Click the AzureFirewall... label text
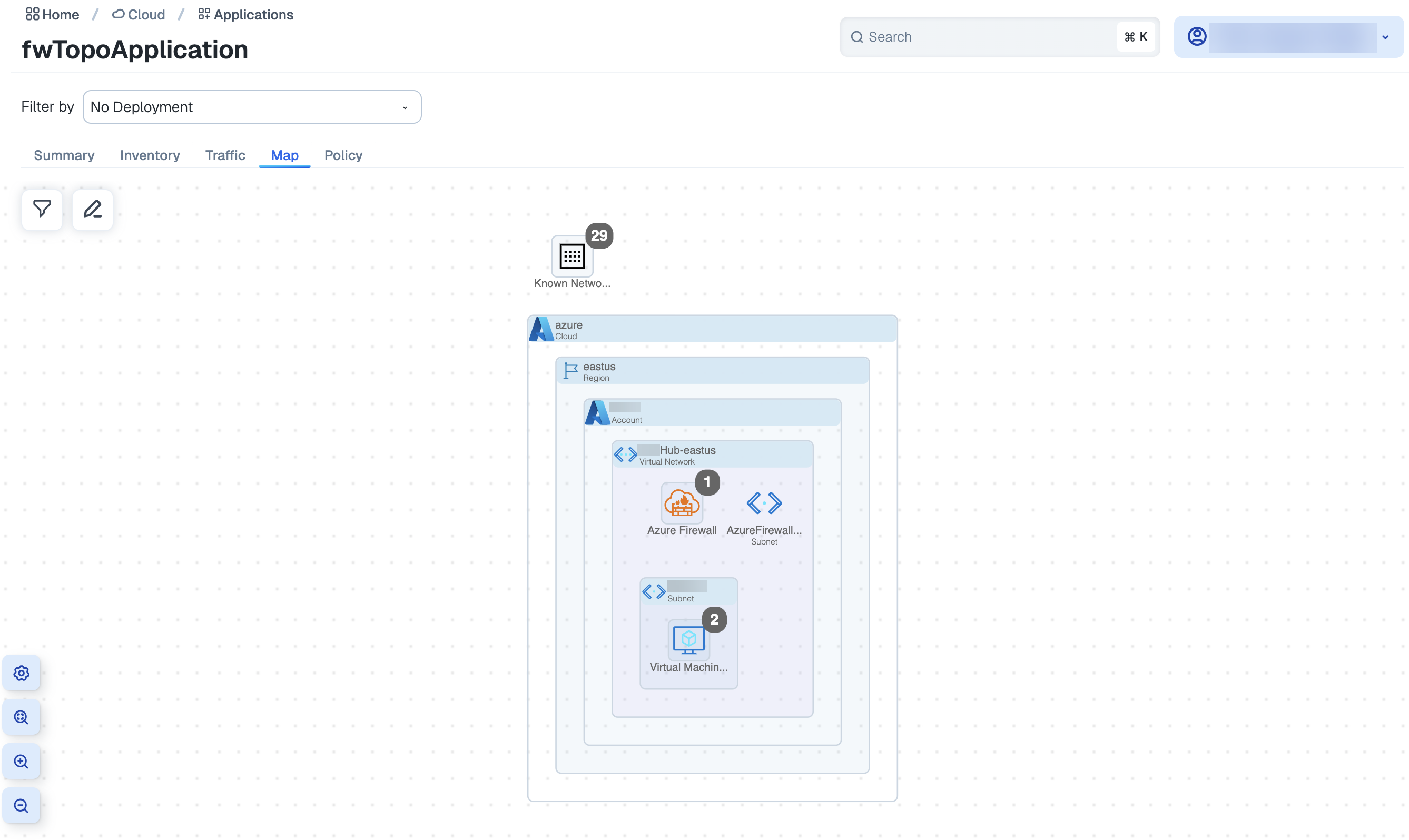The image size is (1409, 840). tap(764, 530)
